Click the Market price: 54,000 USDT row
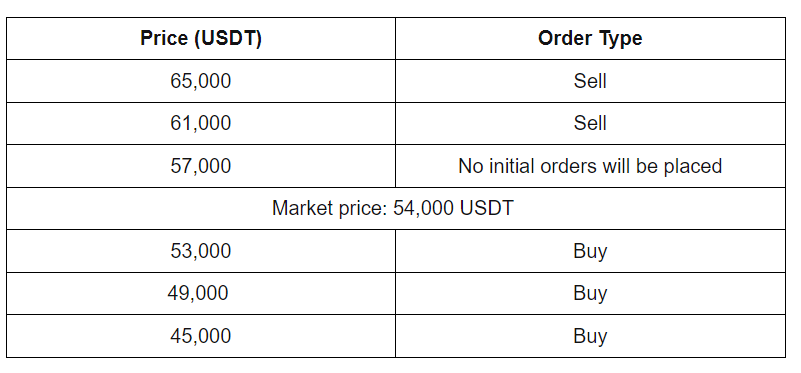801x373 pixels. click(396, 208)
